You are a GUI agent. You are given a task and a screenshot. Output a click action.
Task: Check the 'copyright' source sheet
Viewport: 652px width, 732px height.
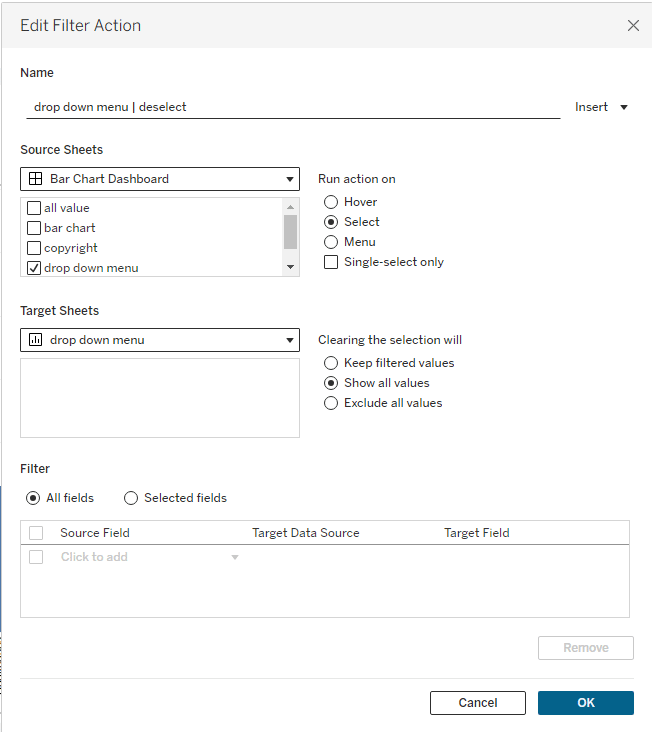coord(34,248)
